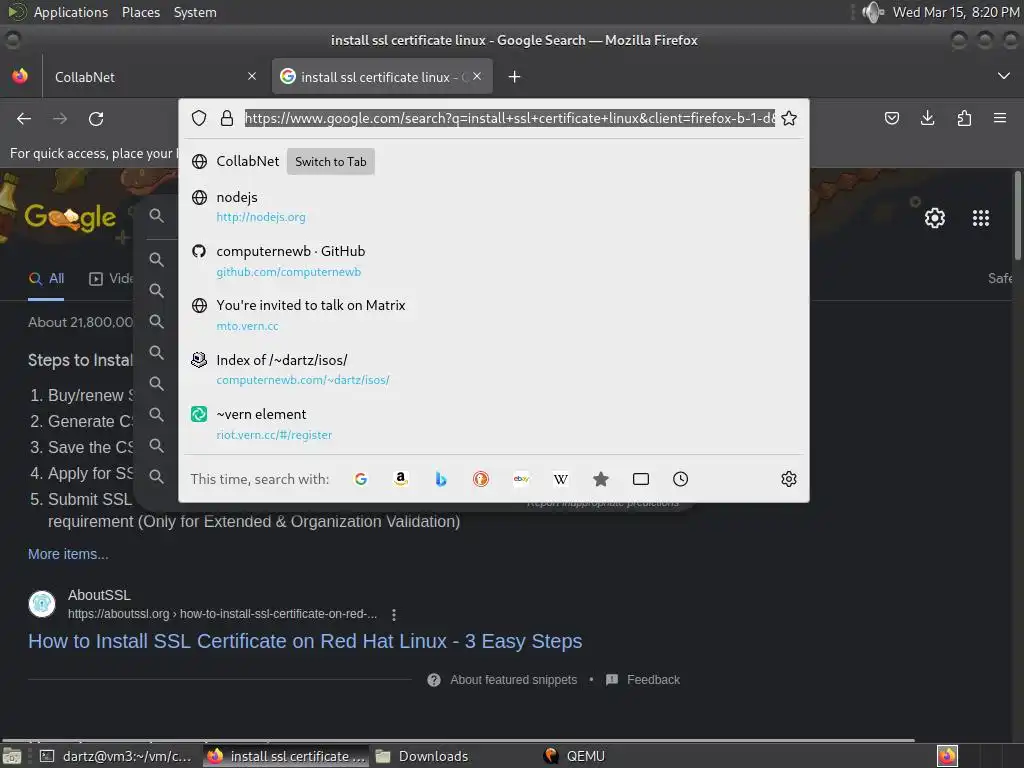The width and height of the screenshot is (1024, 768).
Task: Choose the nodejs suggestion
Action: click(494, 206)
